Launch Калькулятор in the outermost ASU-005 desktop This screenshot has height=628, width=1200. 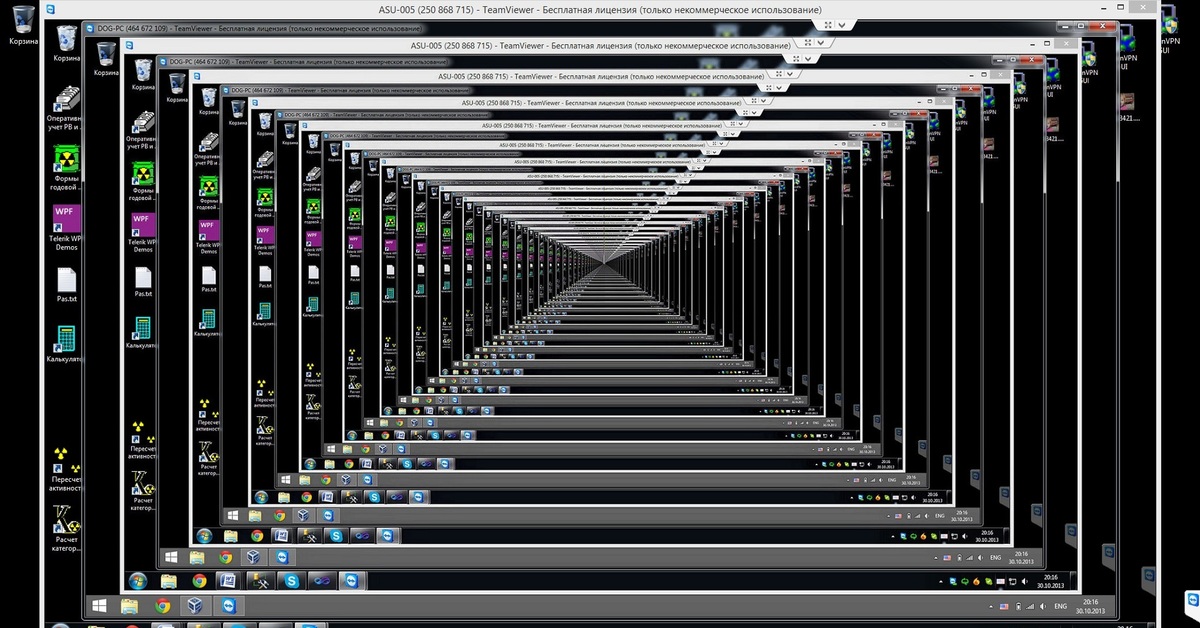(67, 343)
